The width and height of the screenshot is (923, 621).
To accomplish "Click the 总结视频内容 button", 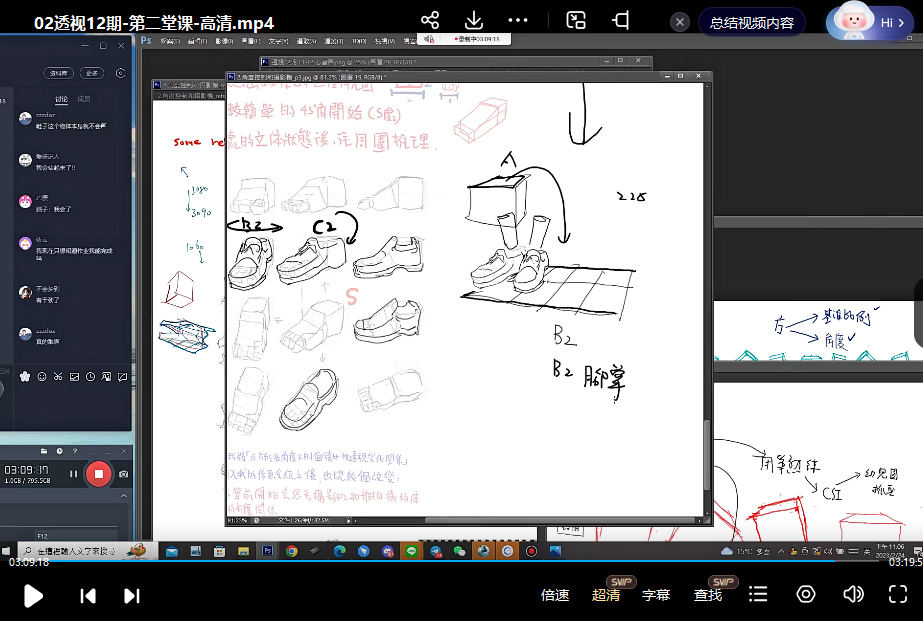I will point(751,22).
